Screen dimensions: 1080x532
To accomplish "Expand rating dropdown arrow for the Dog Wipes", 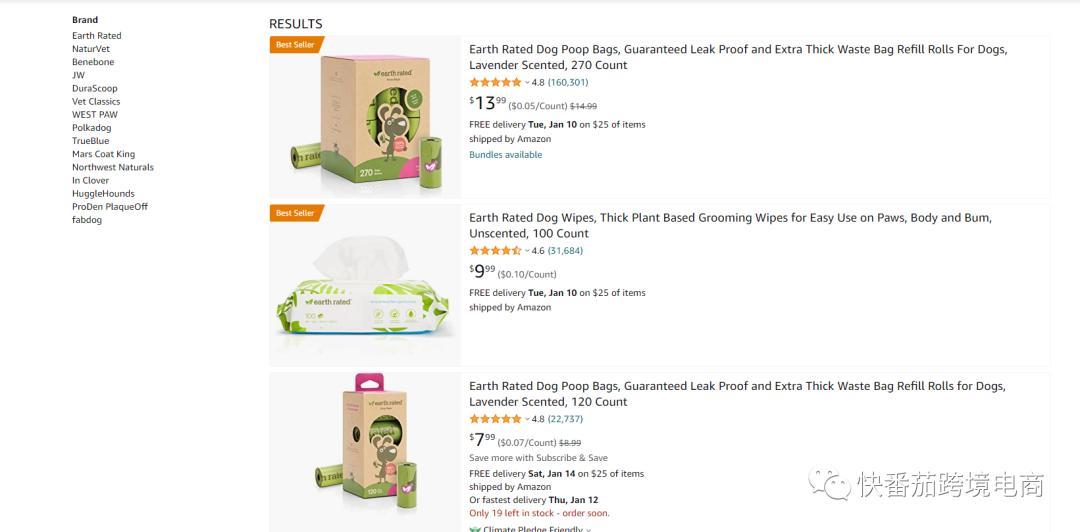I will (527, 251).
